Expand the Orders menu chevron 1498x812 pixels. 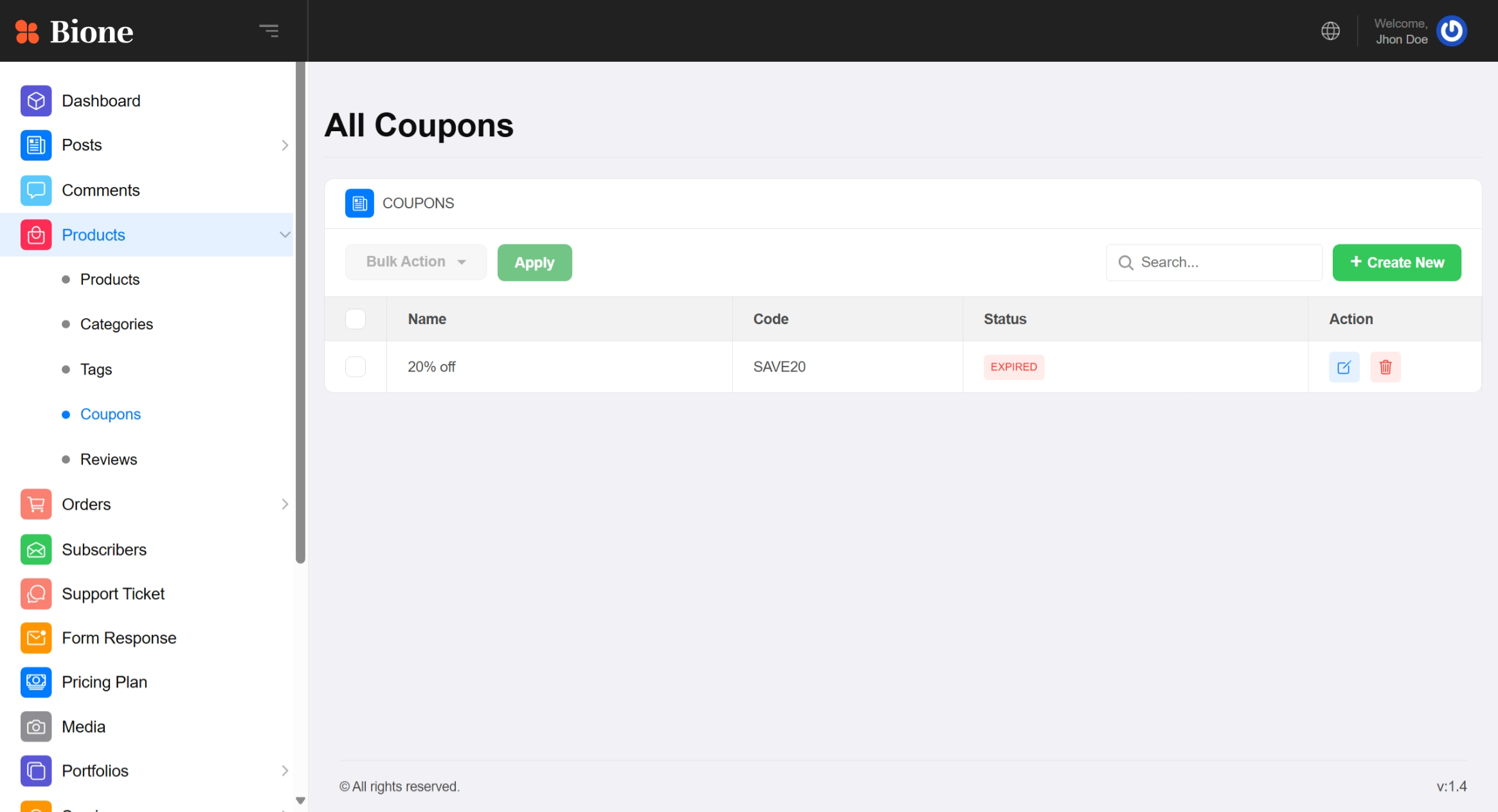[x=285, y=504]
